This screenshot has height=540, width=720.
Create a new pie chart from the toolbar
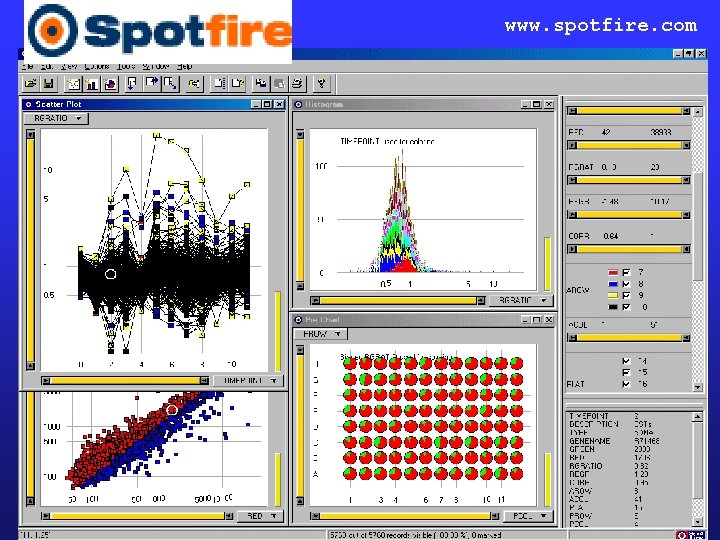(110, 84)
